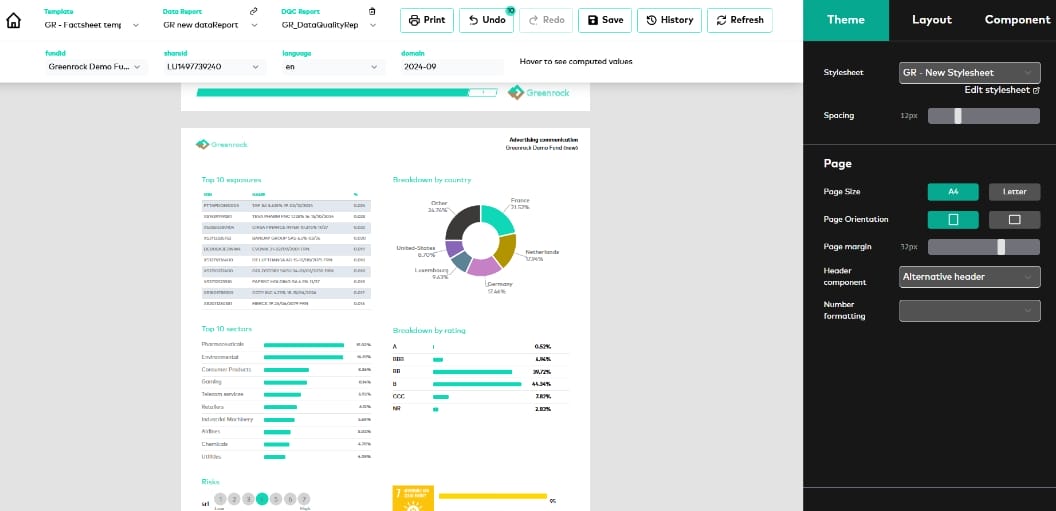Open the Stylesheet dropdown

tap(970, 73)
